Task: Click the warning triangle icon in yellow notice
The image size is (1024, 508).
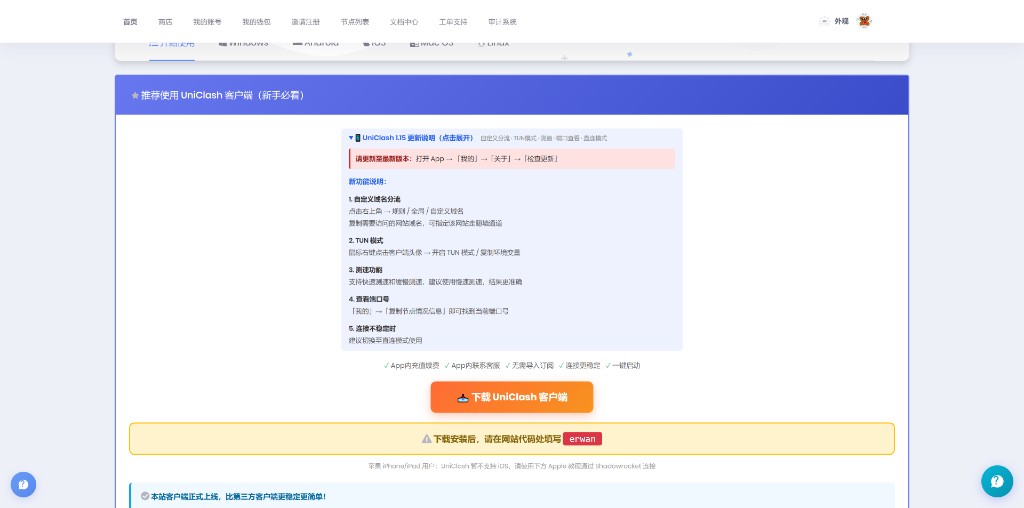Action: (426, 439)
